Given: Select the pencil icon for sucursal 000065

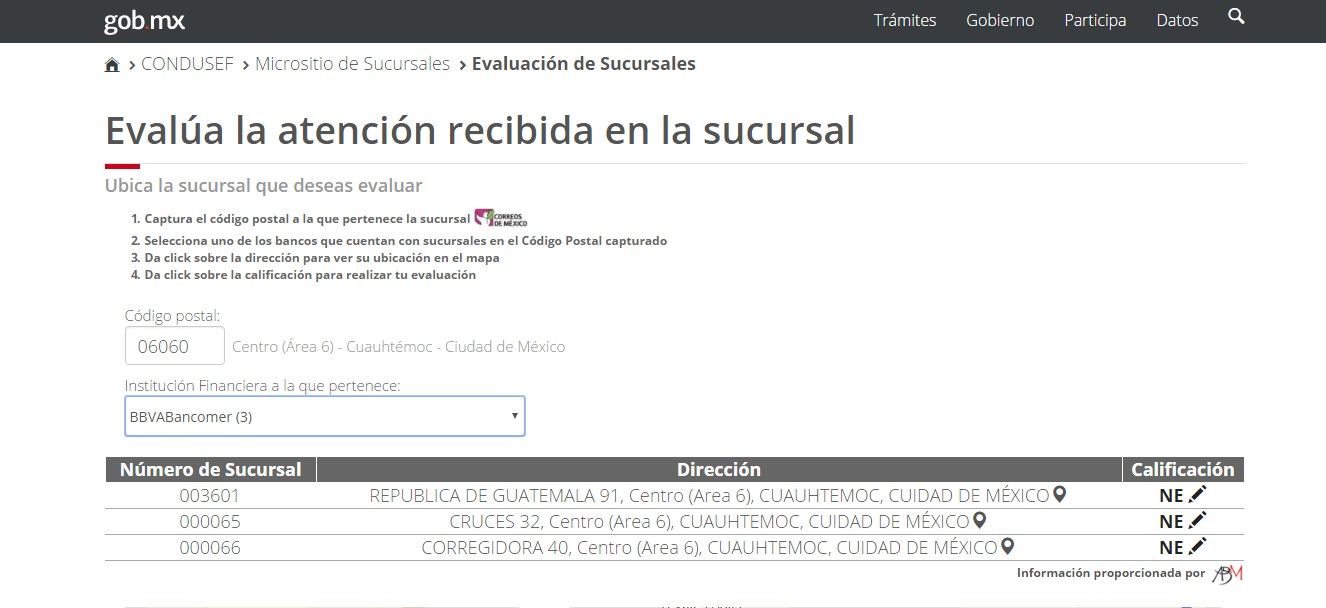Looking at the screenshot, I should click(1197, 519).
